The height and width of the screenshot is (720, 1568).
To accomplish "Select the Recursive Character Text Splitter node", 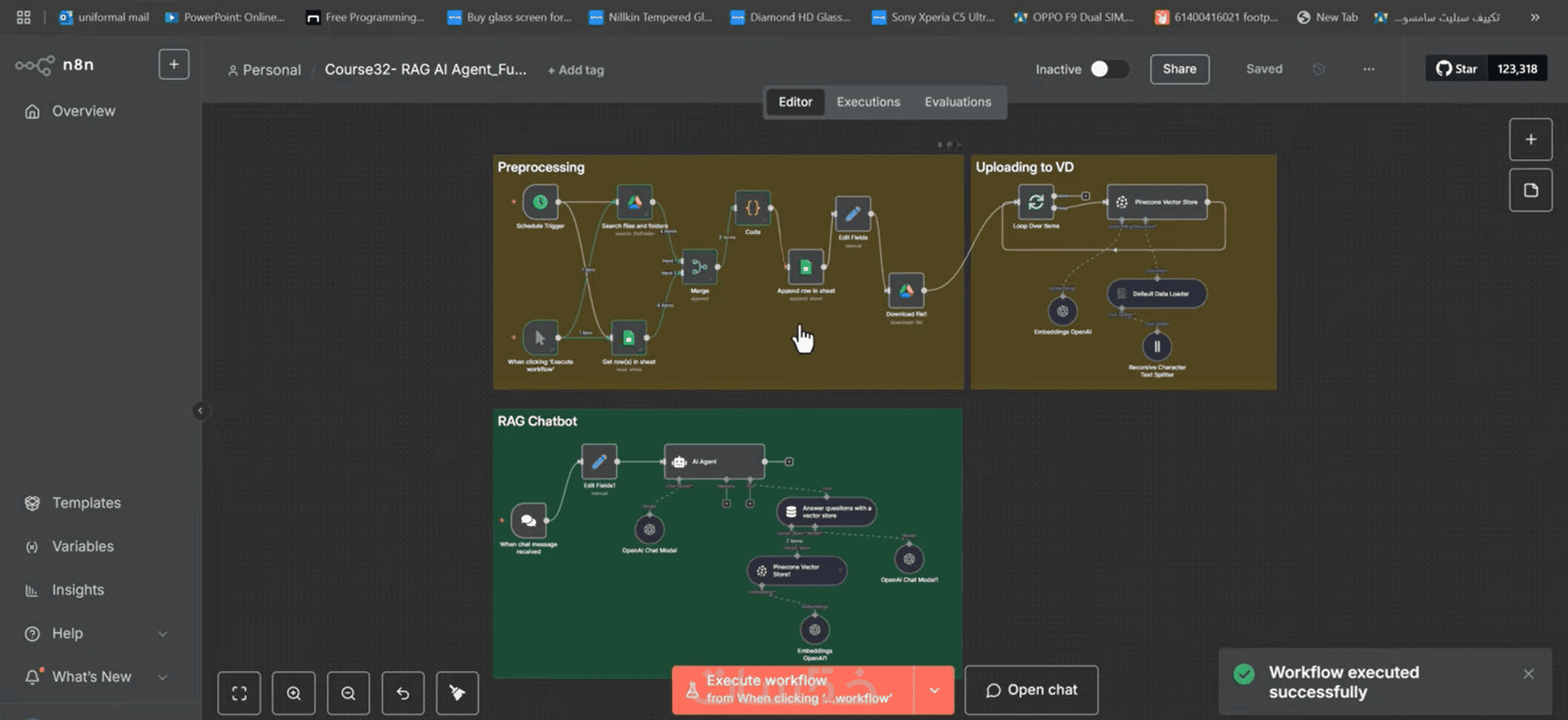I will tap(1156, 346).
